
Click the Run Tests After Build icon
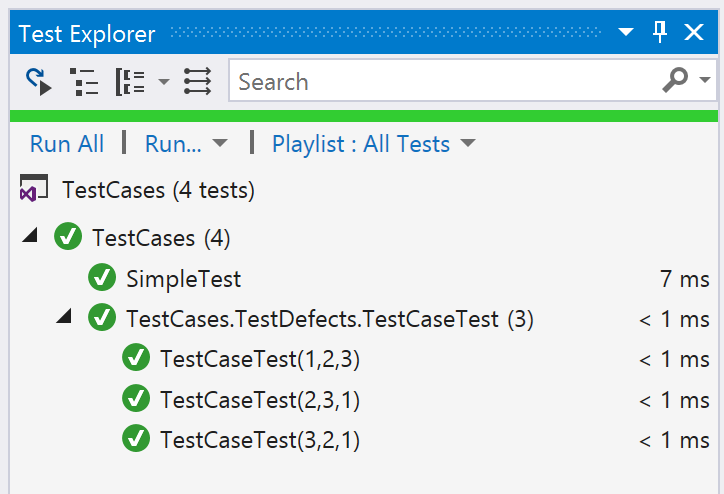pyautogui.click(x=38, y=82)
